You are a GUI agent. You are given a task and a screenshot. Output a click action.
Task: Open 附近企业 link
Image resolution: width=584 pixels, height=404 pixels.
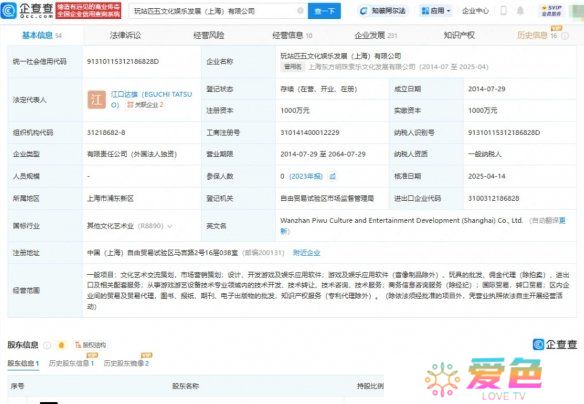(306, 253)
